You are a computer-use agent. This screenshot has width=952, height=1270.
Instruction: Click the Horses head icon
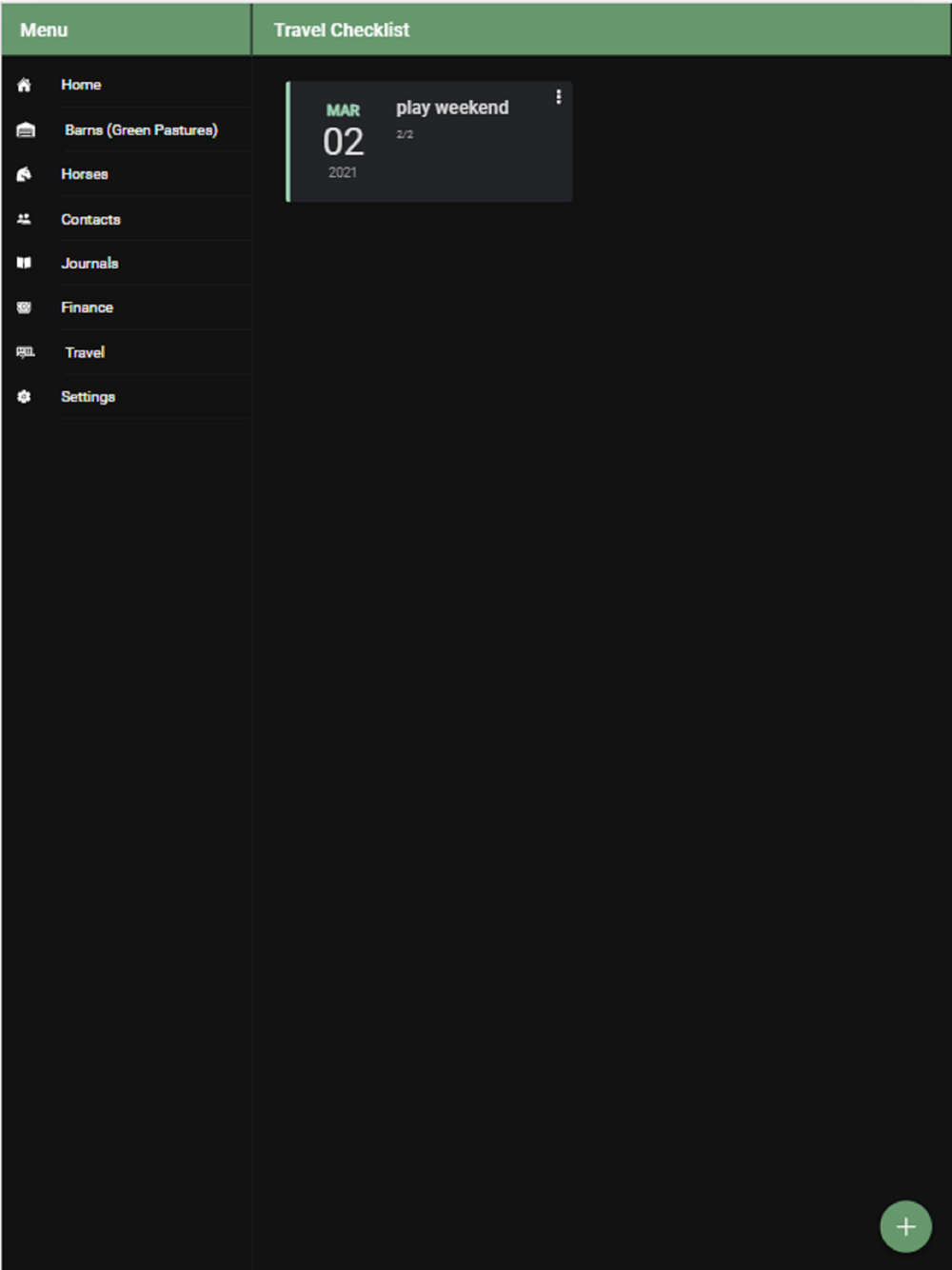pyautogui.click(x=24, y=174)
